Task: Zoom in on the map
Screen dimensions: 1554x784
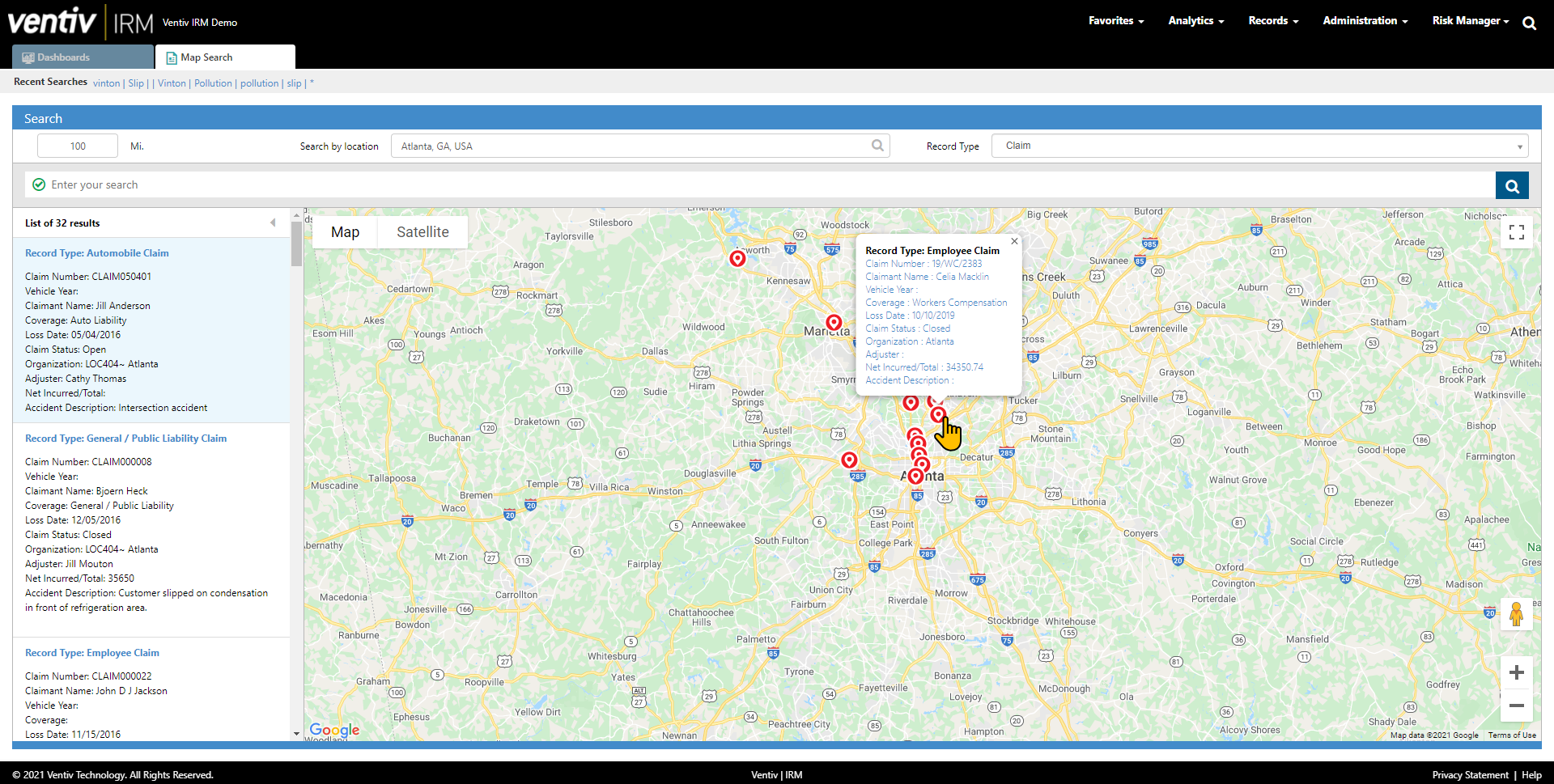Action: [x=1517, y=672]
